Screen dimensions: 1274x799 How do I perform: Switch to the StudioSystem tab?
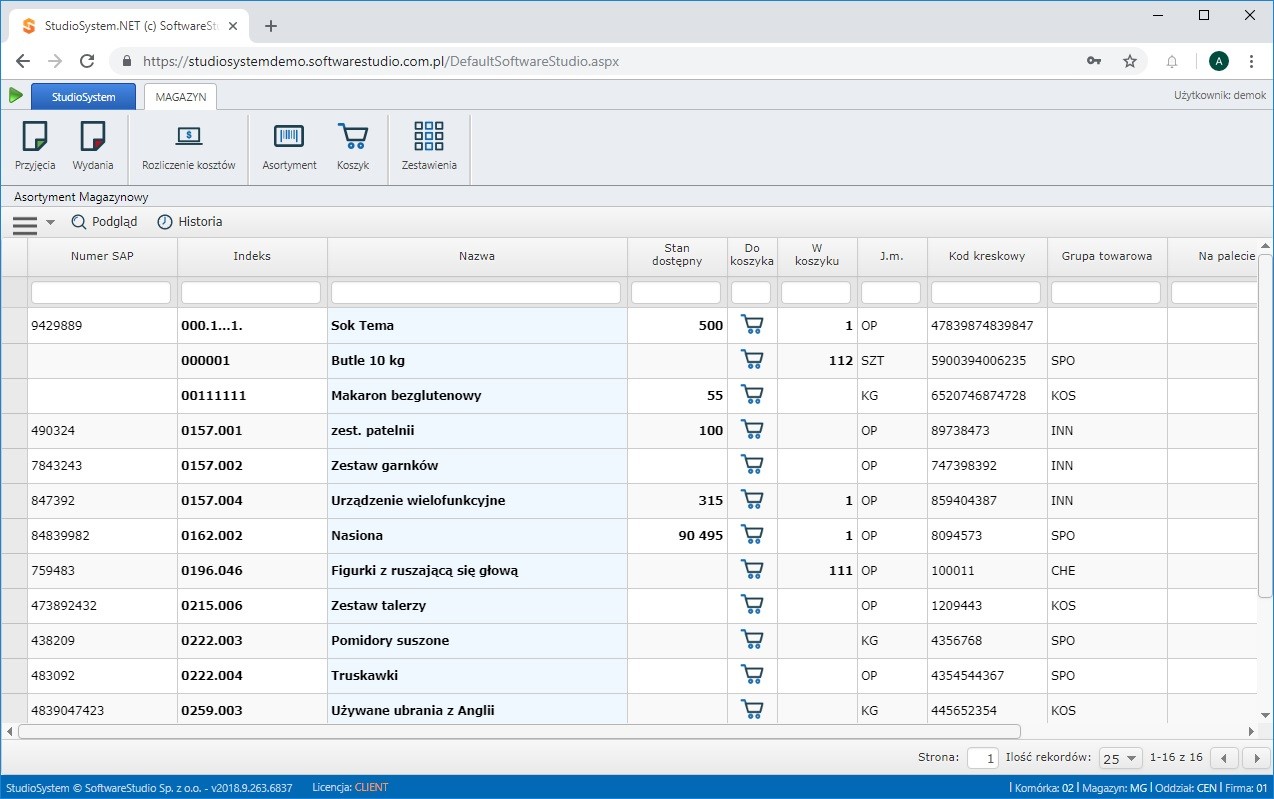tap(84, 97)
